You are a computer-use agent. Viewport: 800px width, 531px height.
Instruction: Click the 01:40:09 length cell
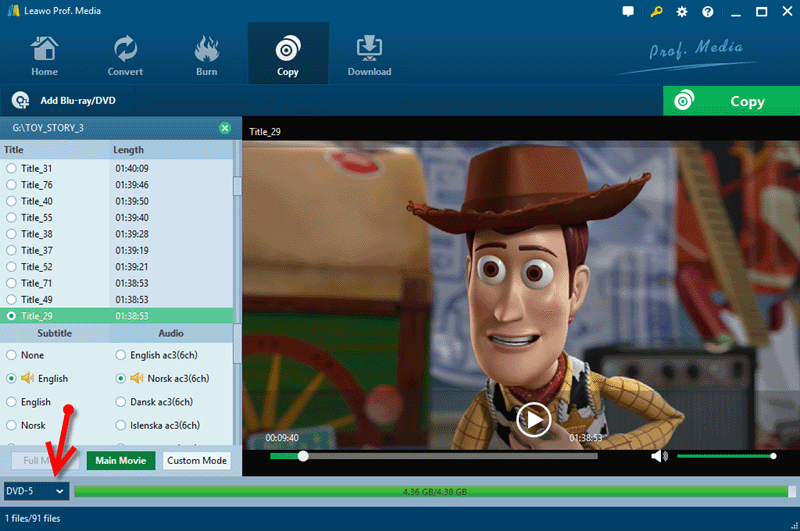point(132,168)
